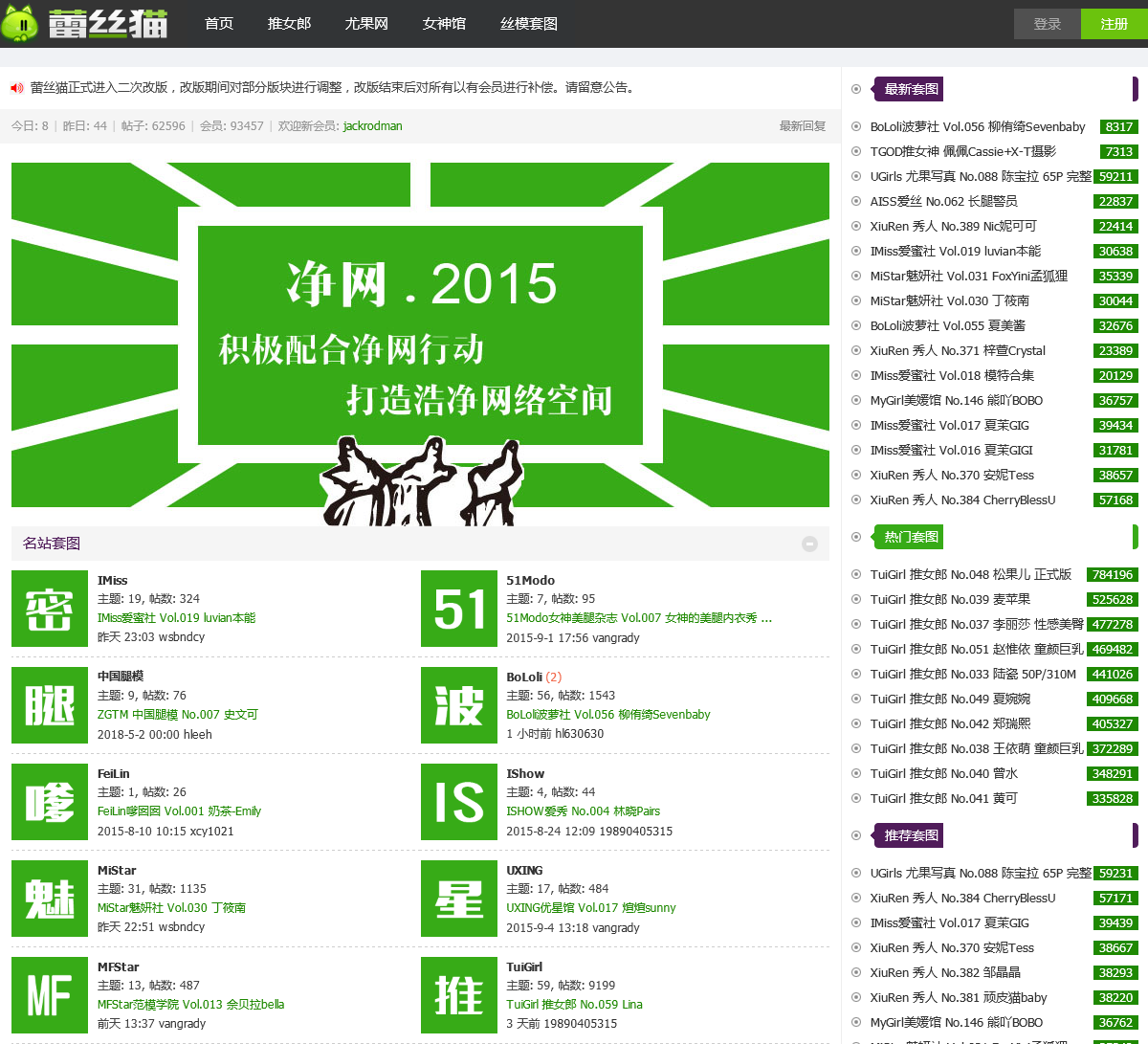Open TuiGirl 推女郎 No.033 陆瓷 link
Screen dimensions: 1148x1044
pos(973,674)
